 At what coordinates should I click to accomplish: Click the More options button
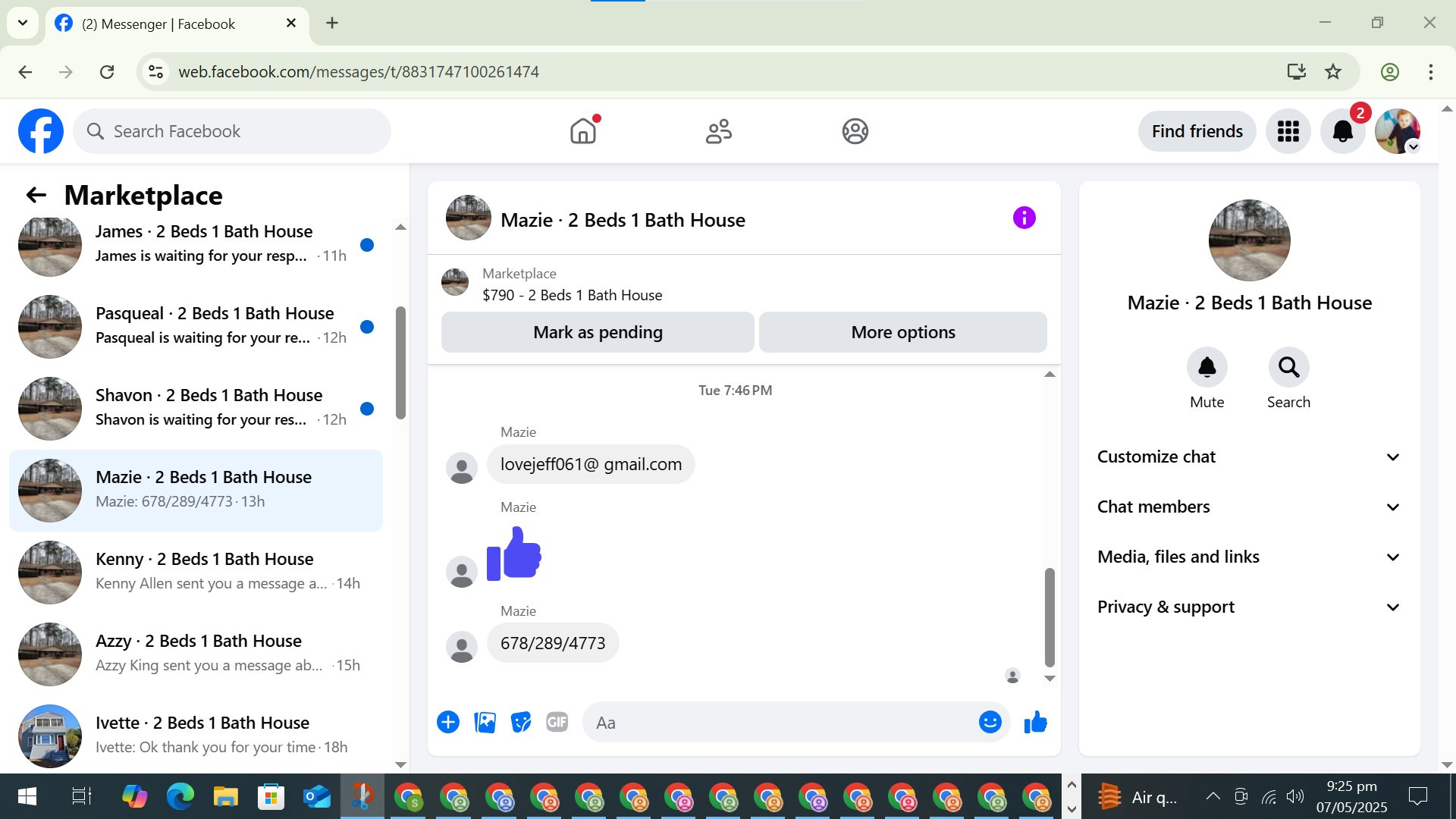point(902,332)
